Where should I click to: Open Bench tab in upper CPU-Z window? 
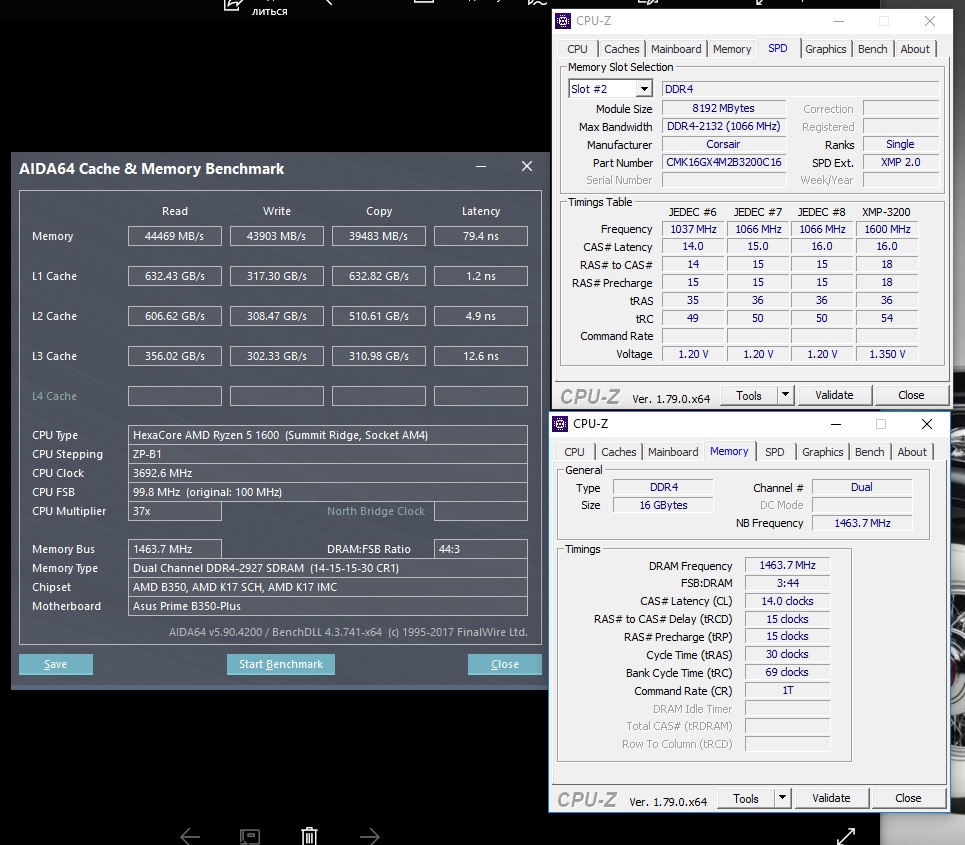[873, 49]
